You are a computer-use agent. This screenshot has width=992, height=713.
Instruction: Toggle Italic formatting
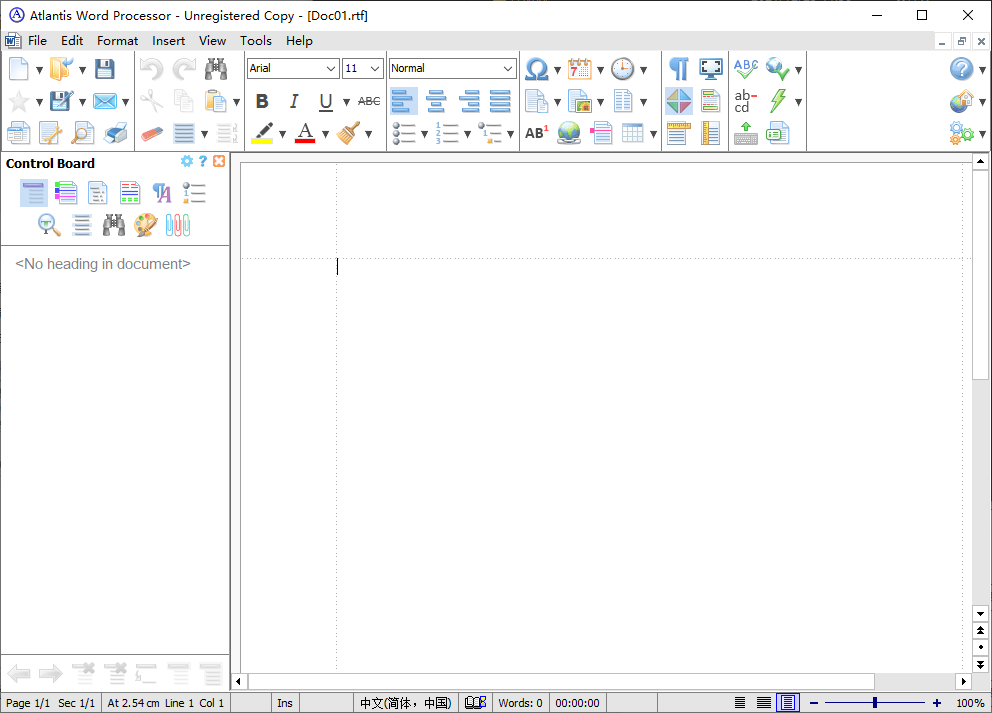(x=294, y=101)
